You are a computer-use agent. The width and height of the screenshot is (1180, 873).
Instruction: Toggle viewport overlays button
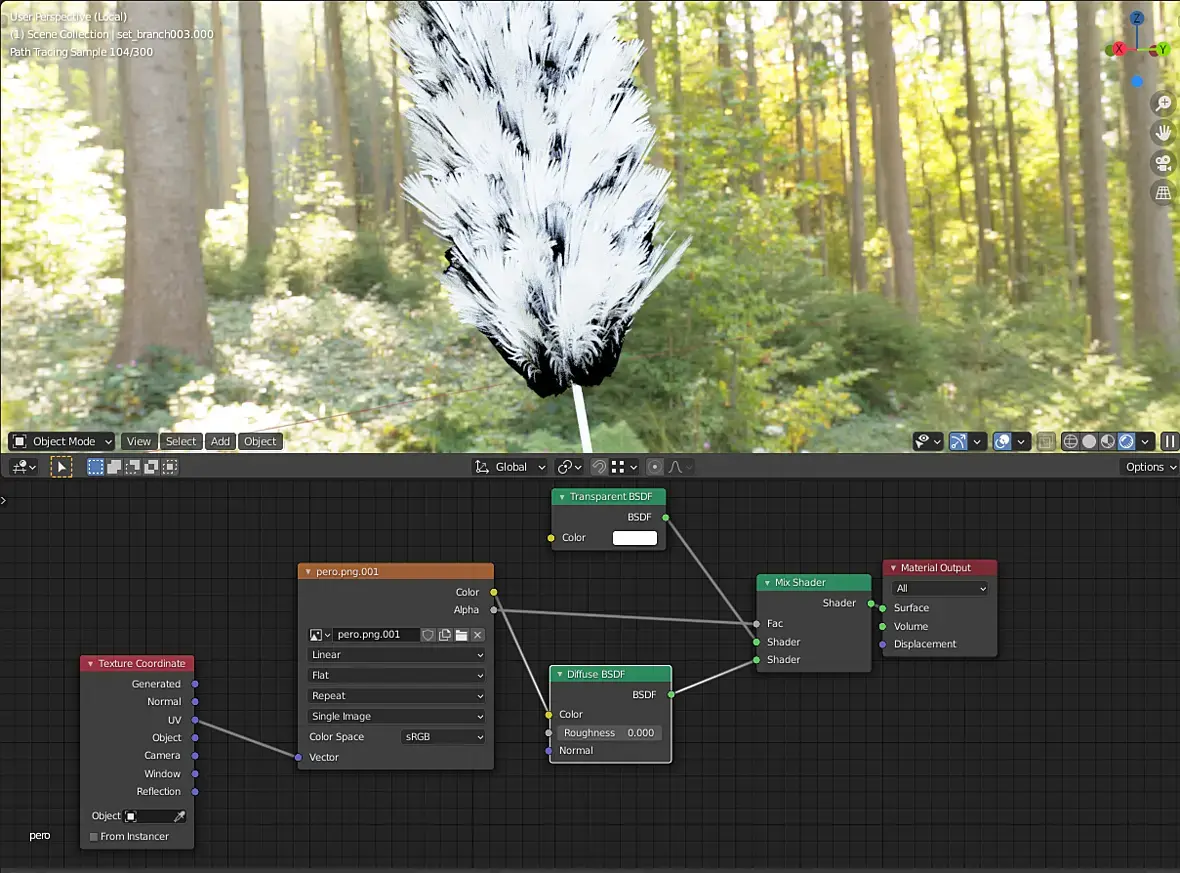[x=1002, y=442]
